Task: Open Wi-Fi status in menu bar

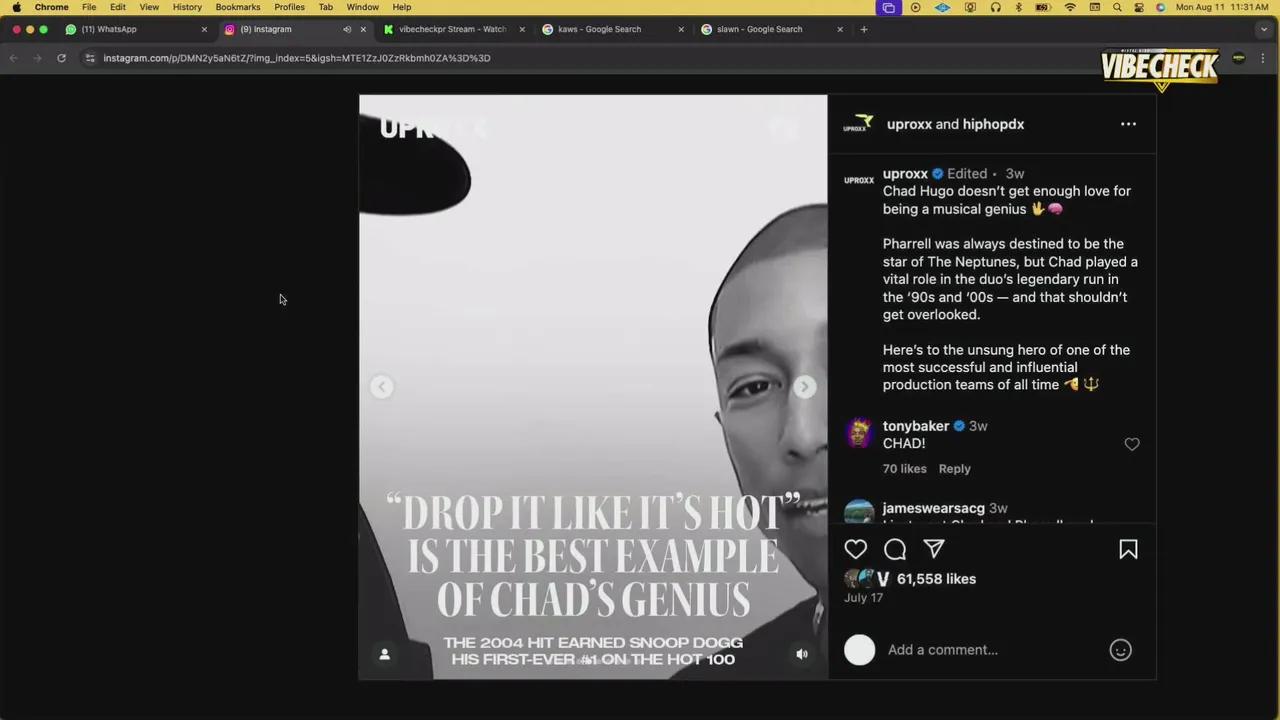Action: (1070, 7)
